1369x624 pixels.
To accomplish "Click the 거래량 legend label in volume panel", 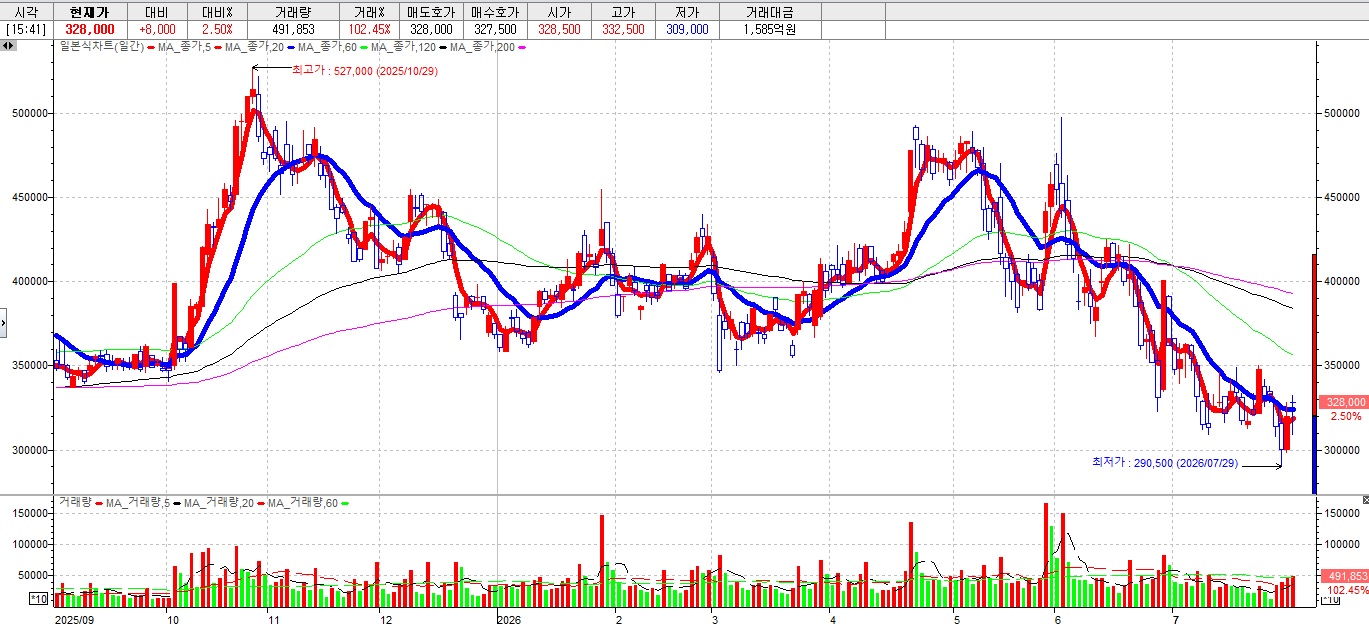I will click(75, 502).
